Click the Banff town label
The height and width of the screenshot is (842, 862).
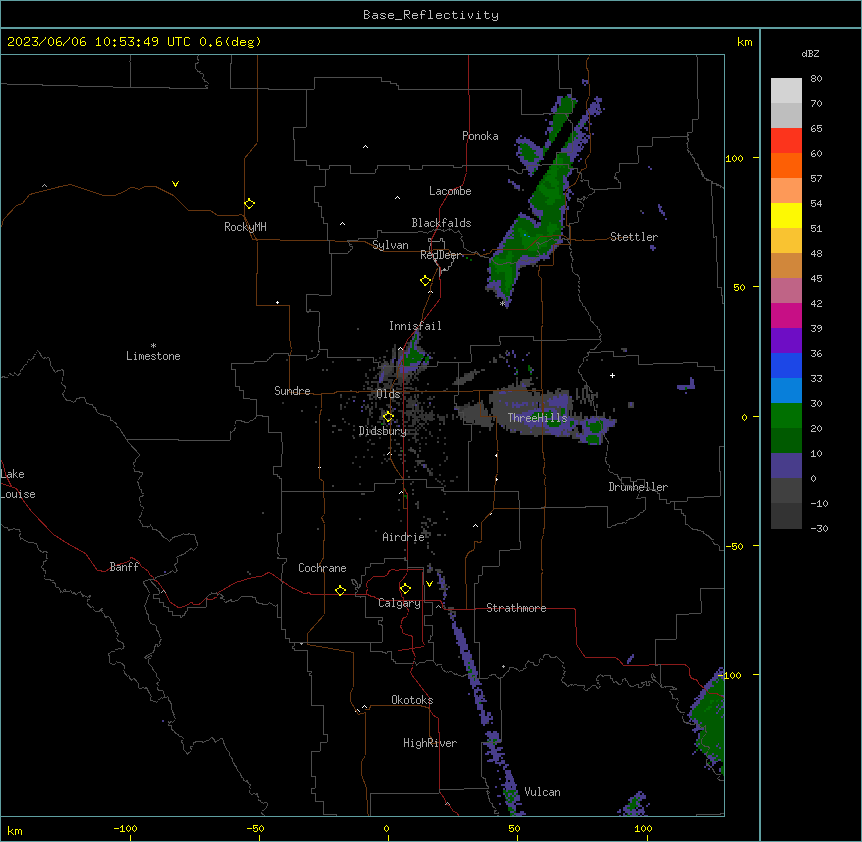coord(124,567)
